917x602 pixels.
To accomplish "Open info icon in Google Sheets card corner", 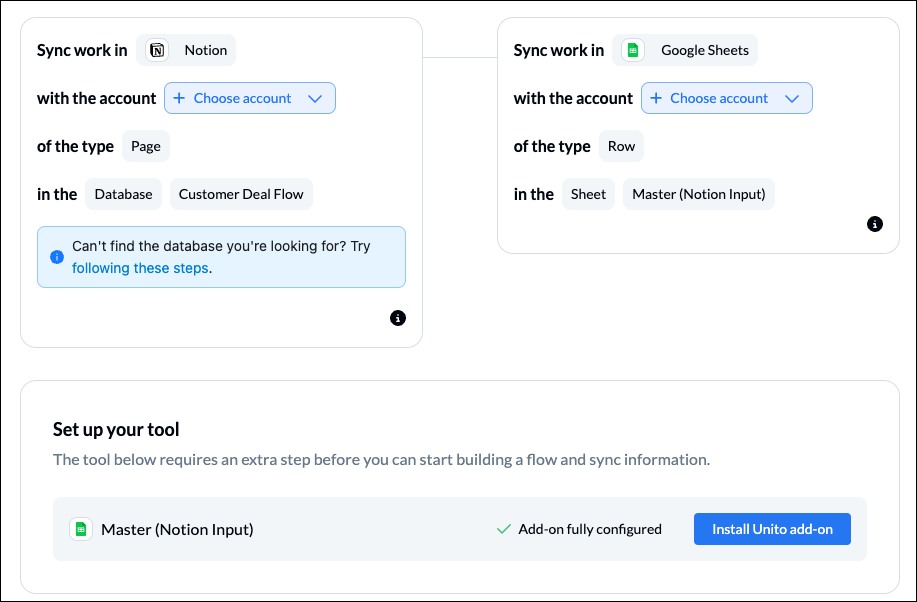I will (874, 223).
